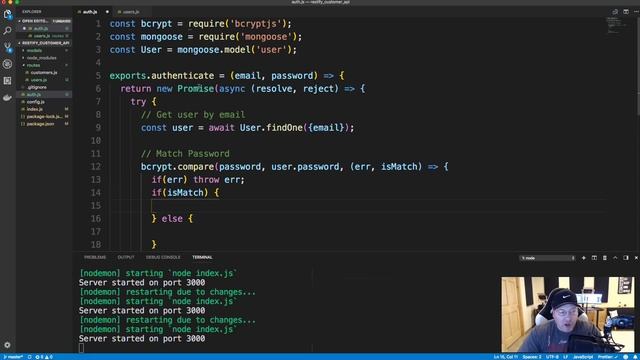The height and width of the screenshot is (360, 640).
Task: Split the terminal pane
Action: 594,258
